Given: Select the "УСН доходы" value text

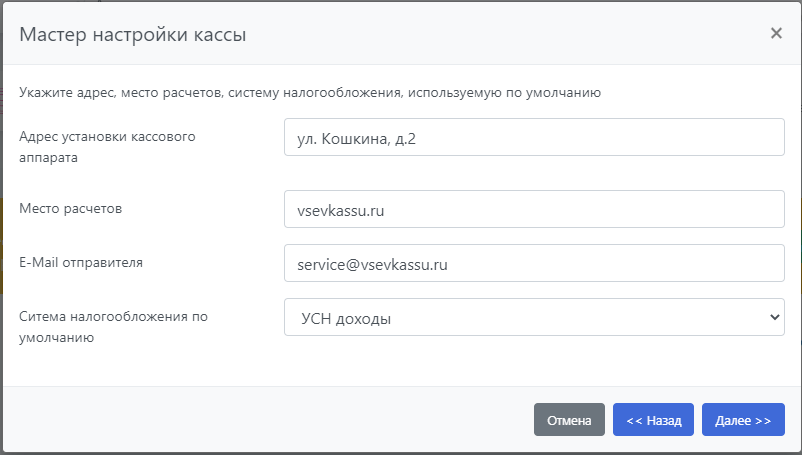Looking at the screenshot, I should click(345, 318).
